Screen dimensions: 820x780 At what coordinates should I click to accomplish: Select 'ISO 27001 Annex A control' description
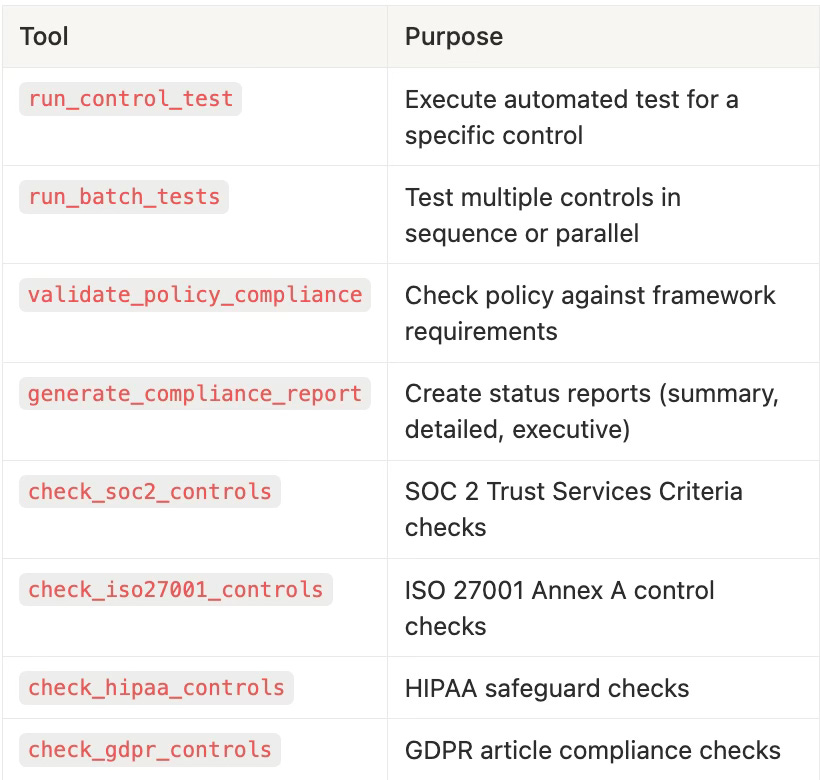pos(559,590)
